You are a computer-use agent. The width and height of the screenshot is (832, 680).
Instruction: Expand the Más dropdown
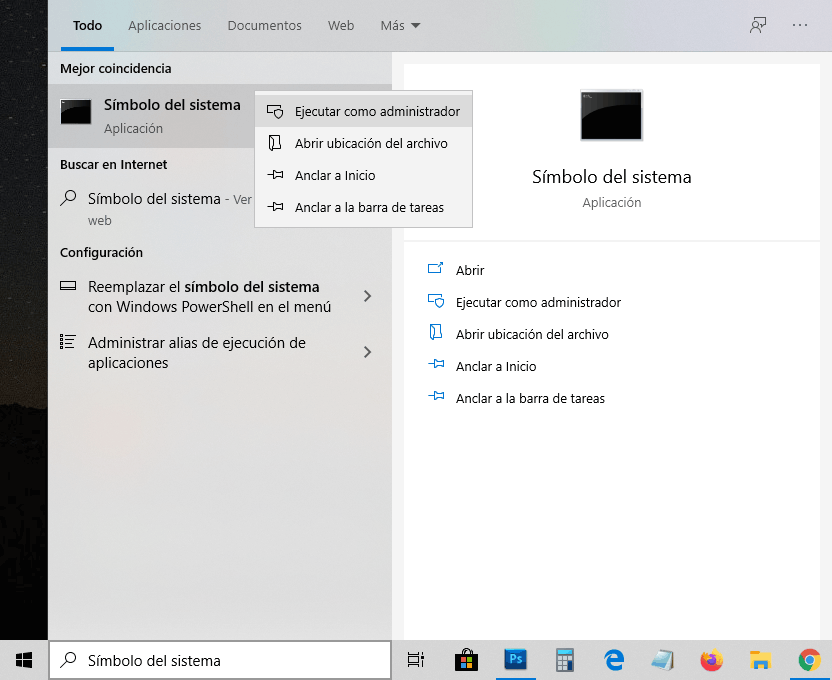[x=400, y=25]
